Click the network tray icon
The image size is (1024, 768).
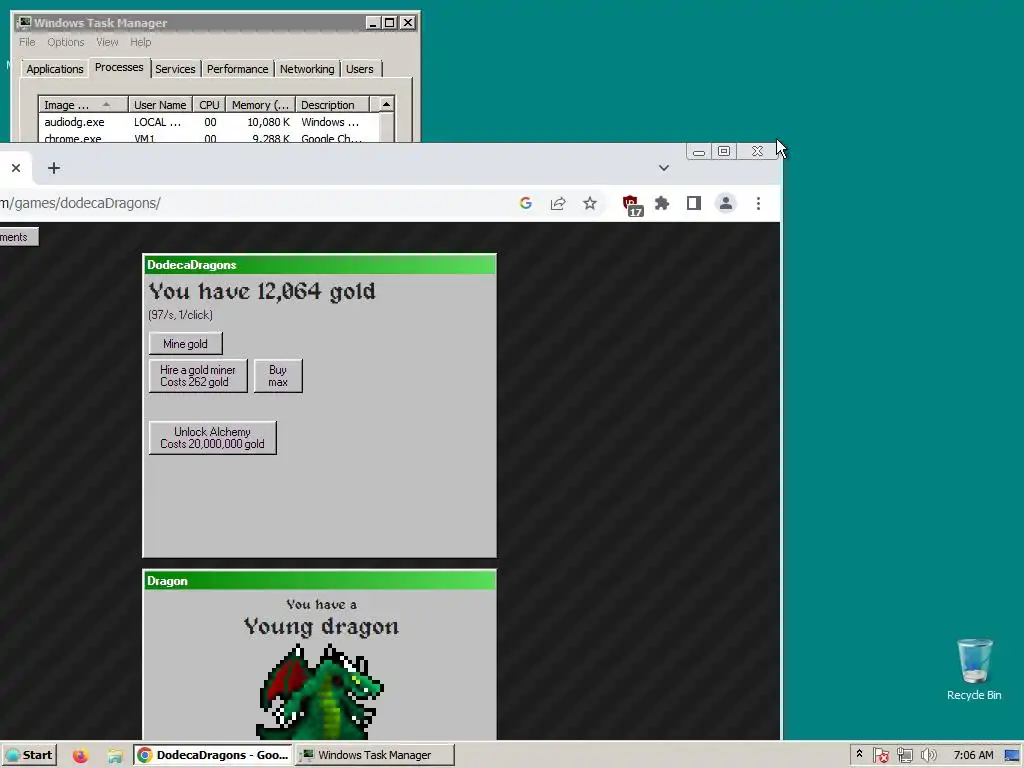pyautogui.click(x=904, y=755)
